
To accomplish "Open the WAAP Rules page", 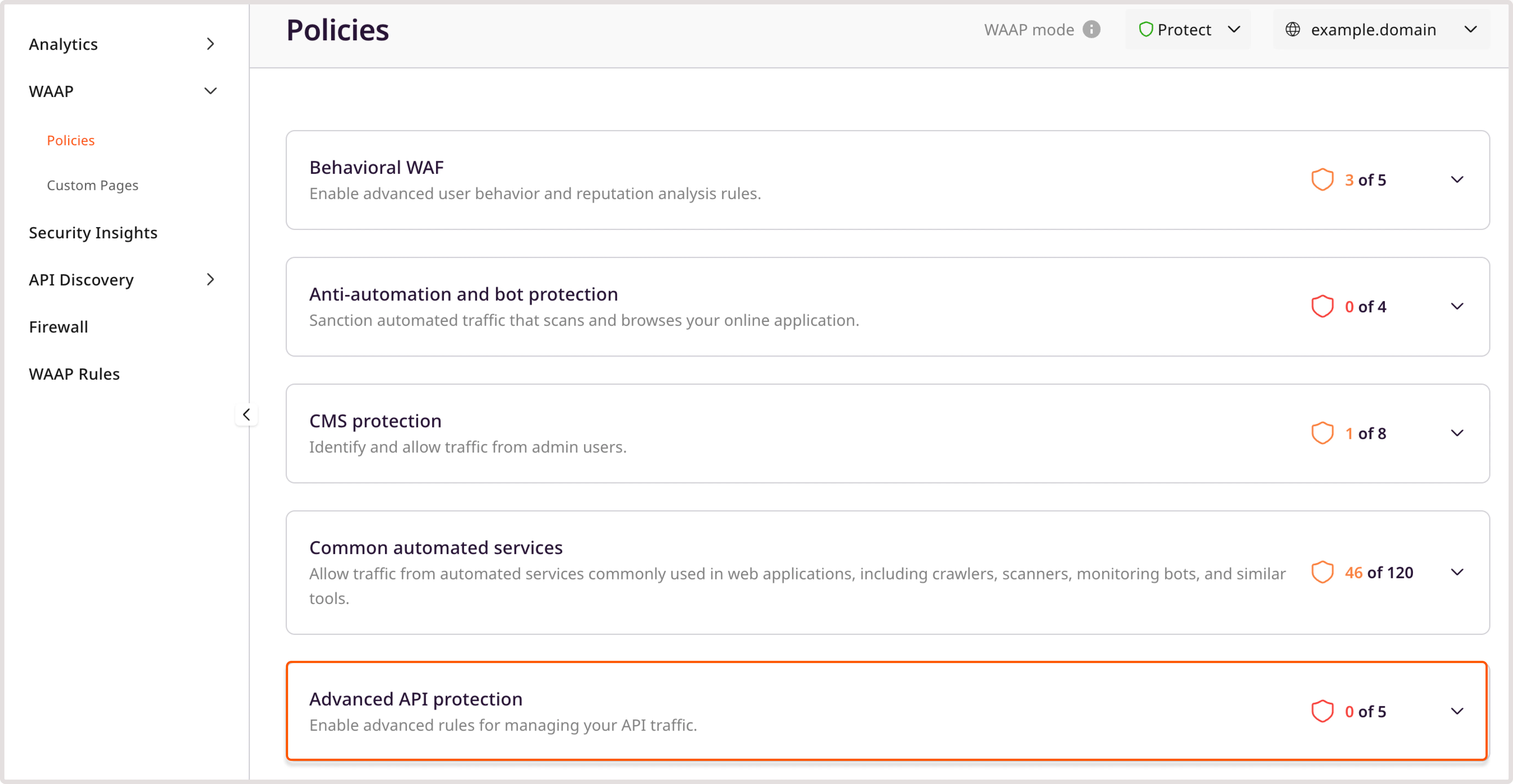I will tap(74, 374).
